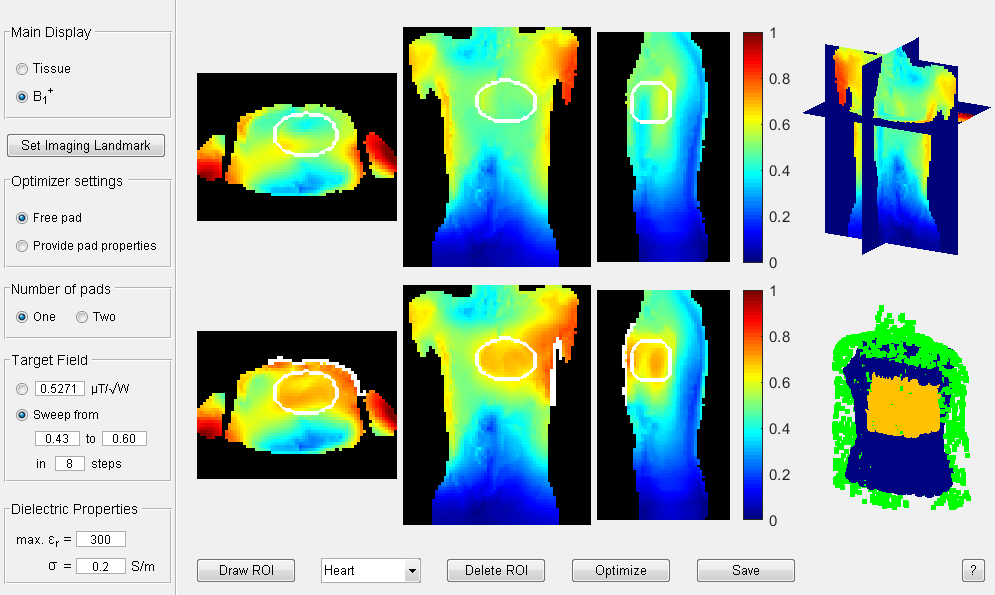Image resolution: width=995 pixels, height=595 pixels.
Task: Open help with the question mark button
Action: pyautogui.click(x=972, y=571)
